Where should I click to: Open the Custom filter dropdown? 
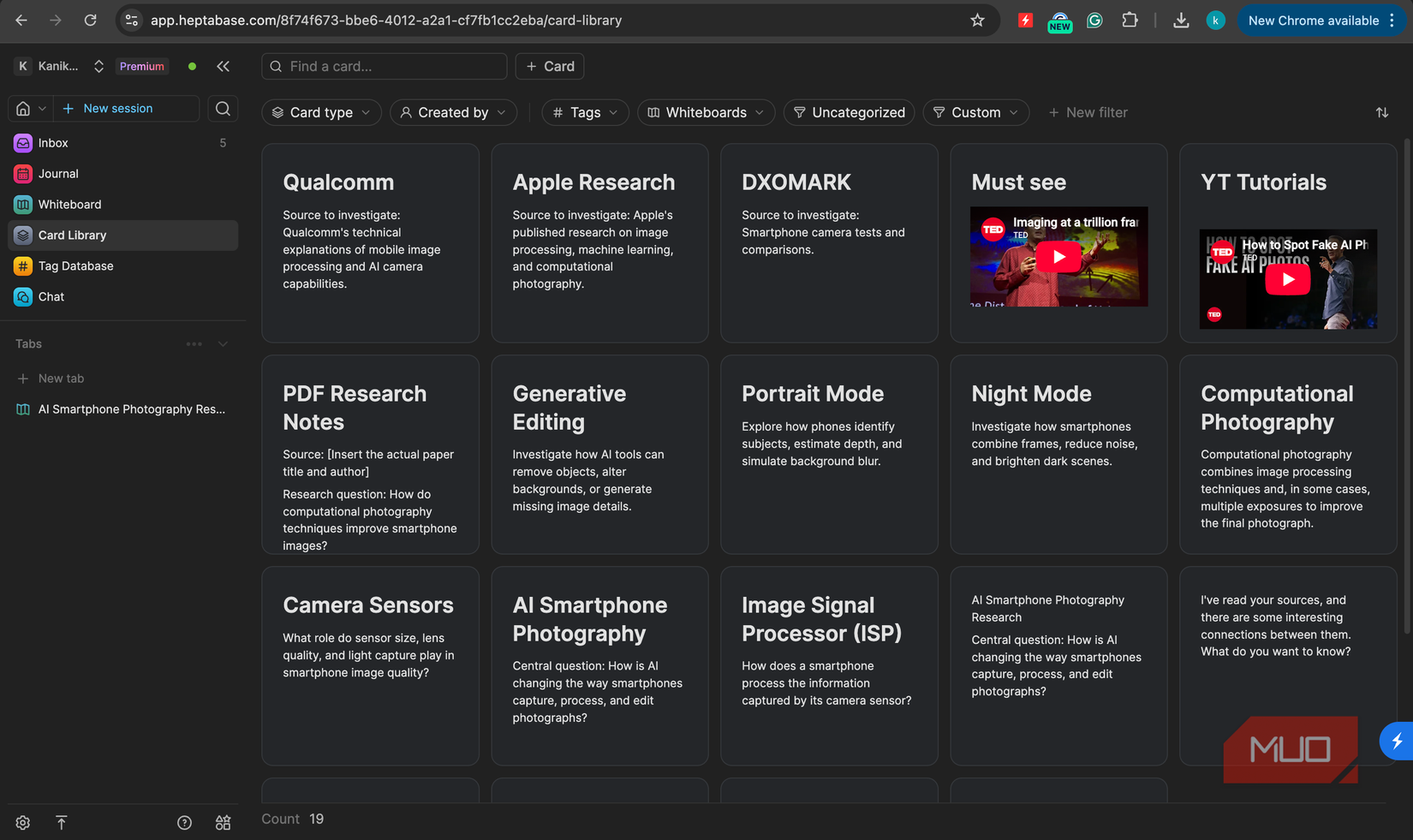coord(975,112)
